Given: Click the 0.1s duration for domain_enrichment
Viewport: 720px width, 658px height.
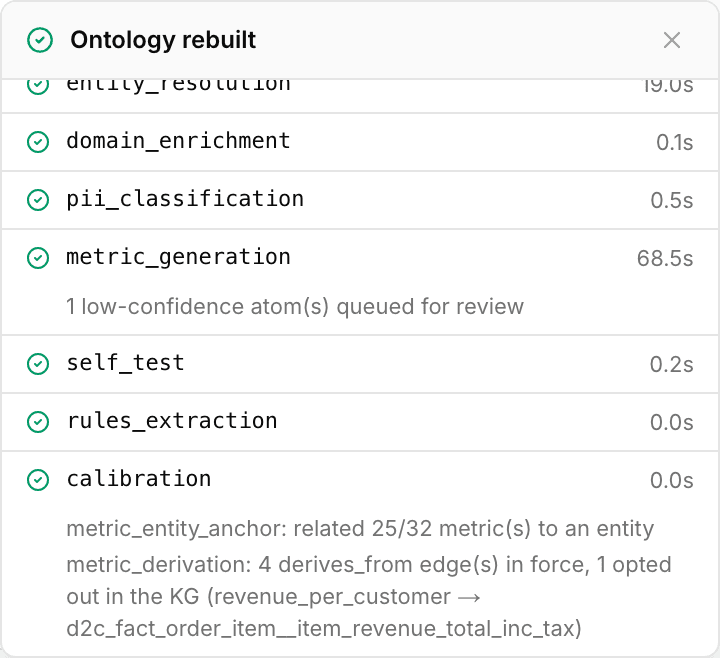Looking at the screenshot, I should [674, 142].
